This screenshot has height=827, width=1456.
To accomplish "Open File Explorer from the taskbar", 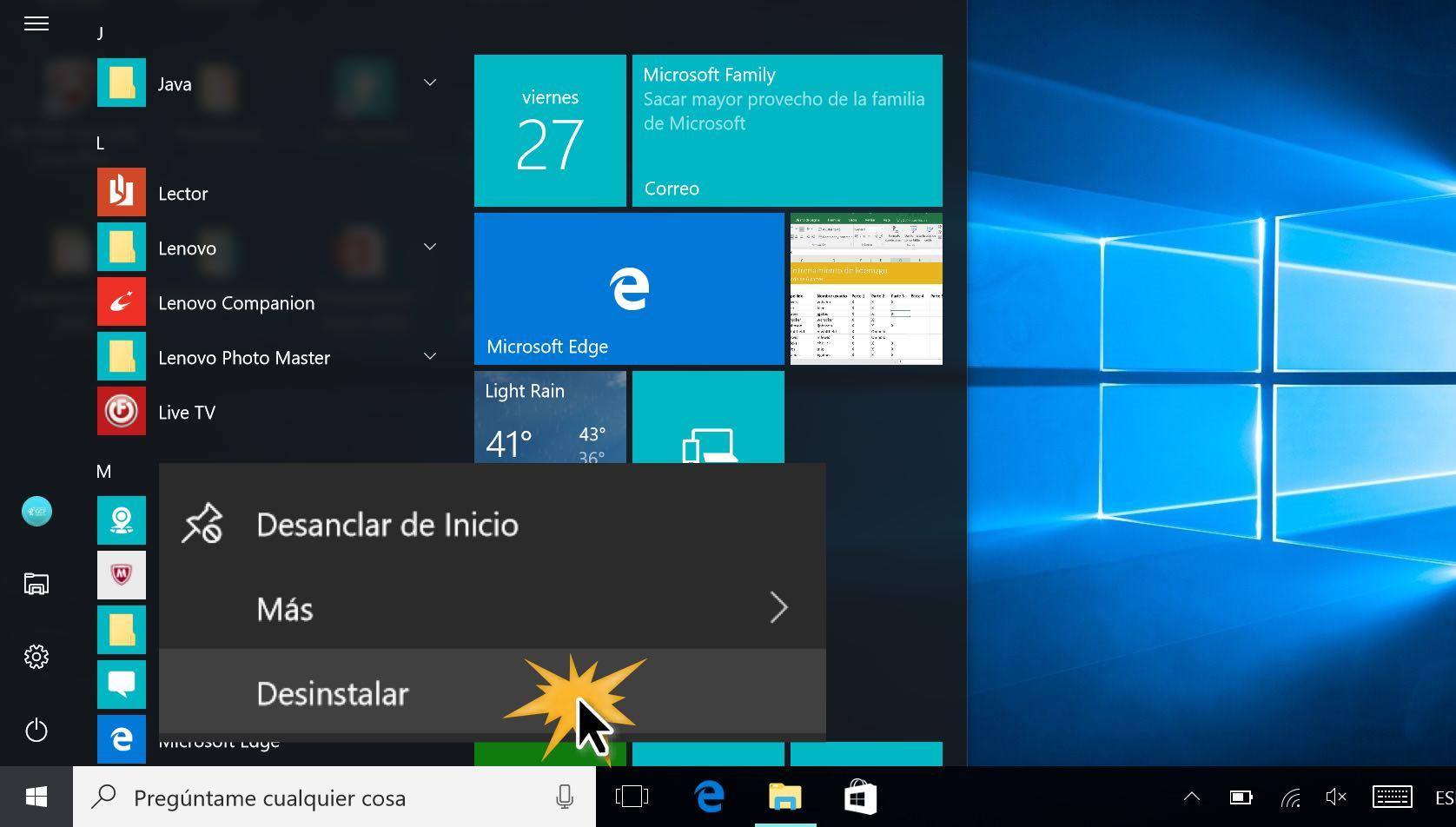I will point(785,797).
